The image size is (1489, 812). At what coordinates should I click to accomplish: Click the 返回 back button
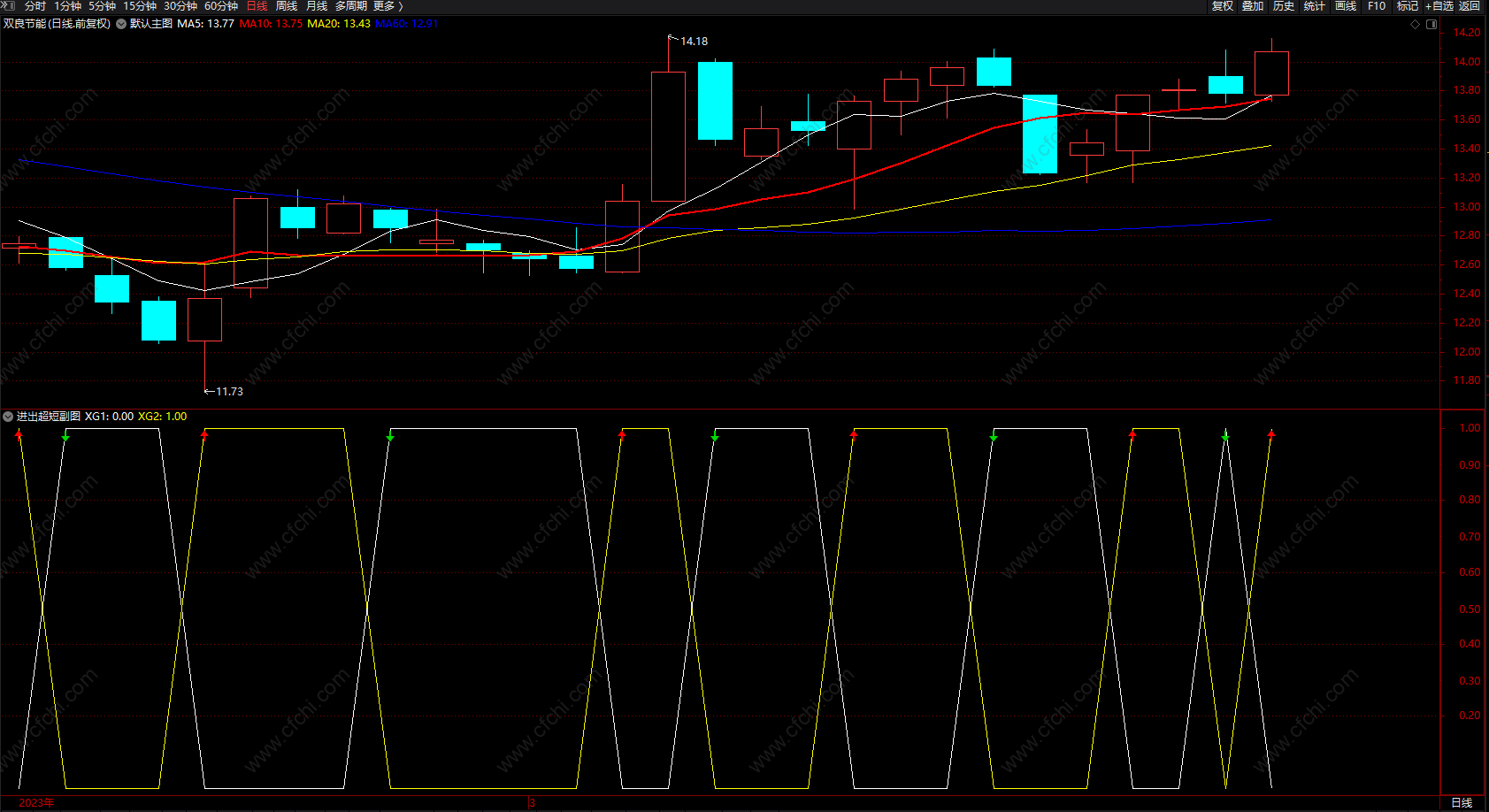1470,6
